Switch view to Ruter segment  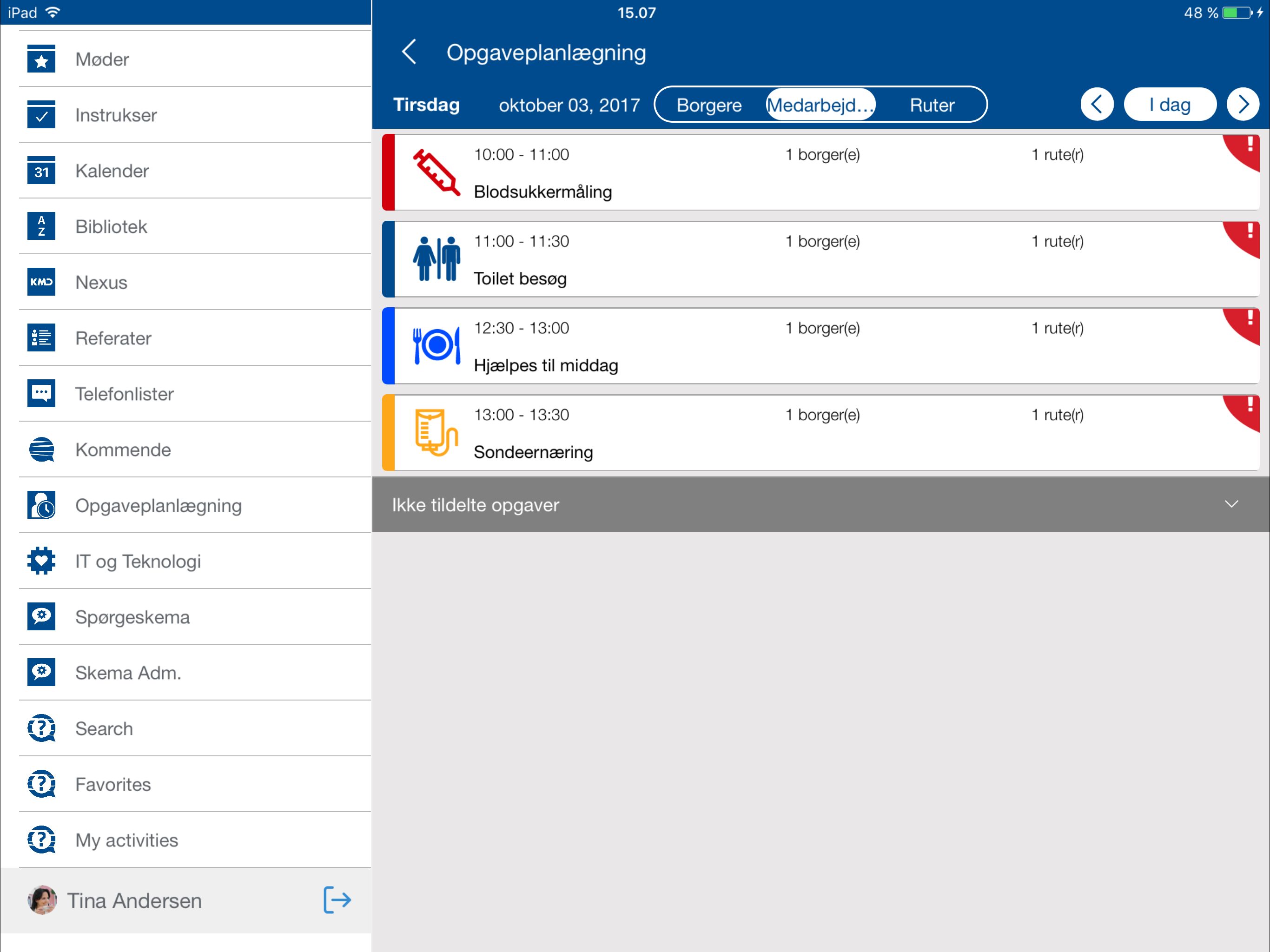click(931, 105)
